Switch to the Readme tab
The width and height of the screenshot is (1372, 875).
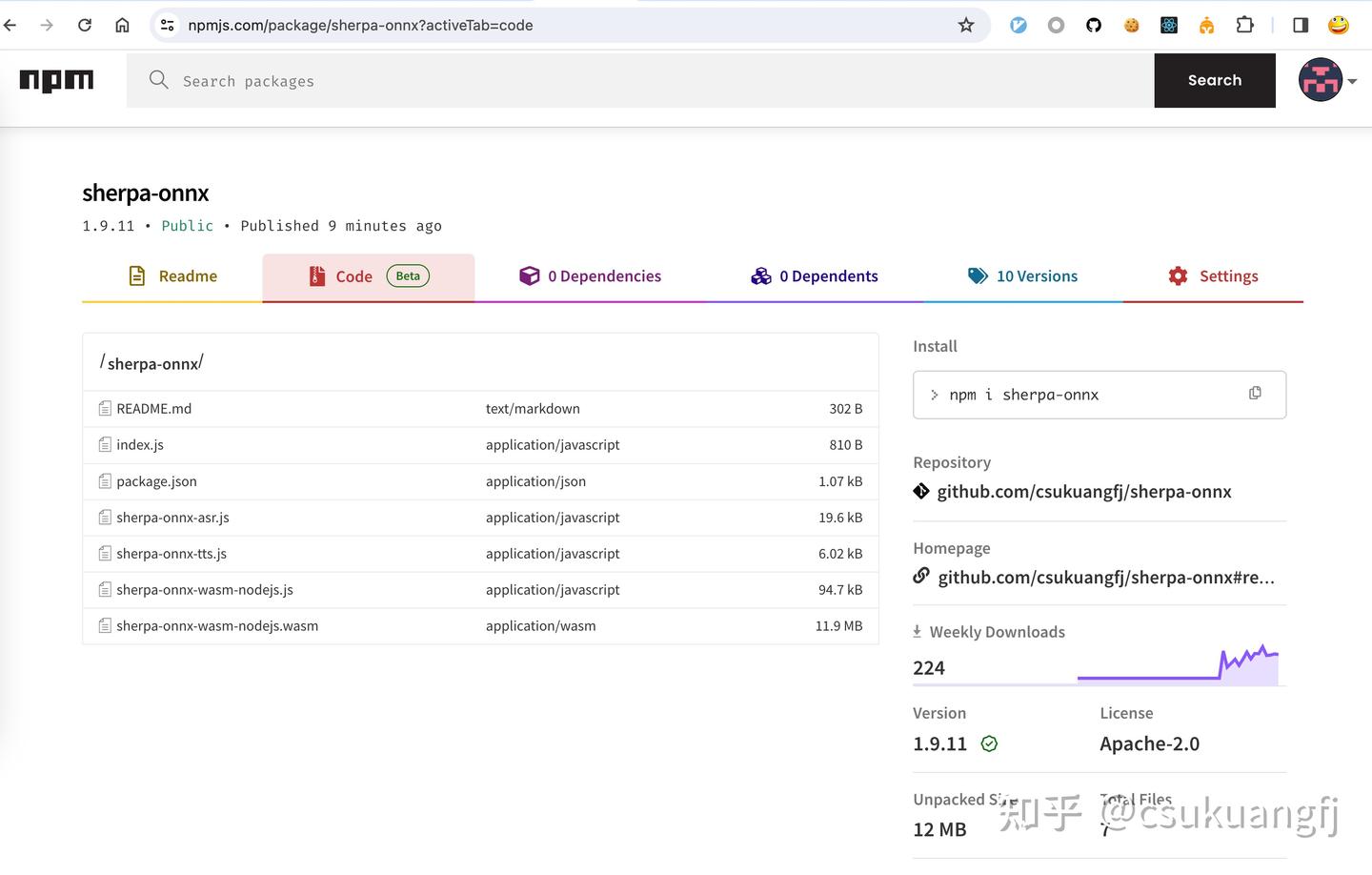click(173, 275)
